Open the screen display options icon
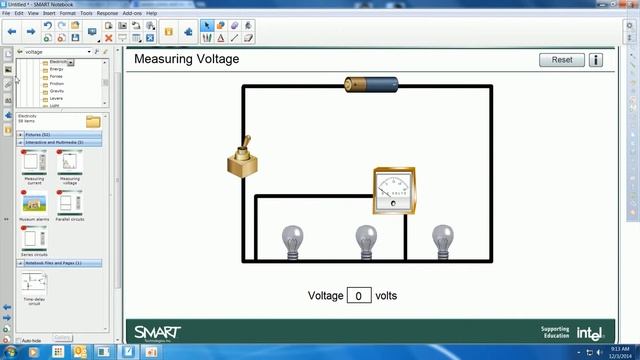This screenshot has height=360, width=640. [92, 32]
